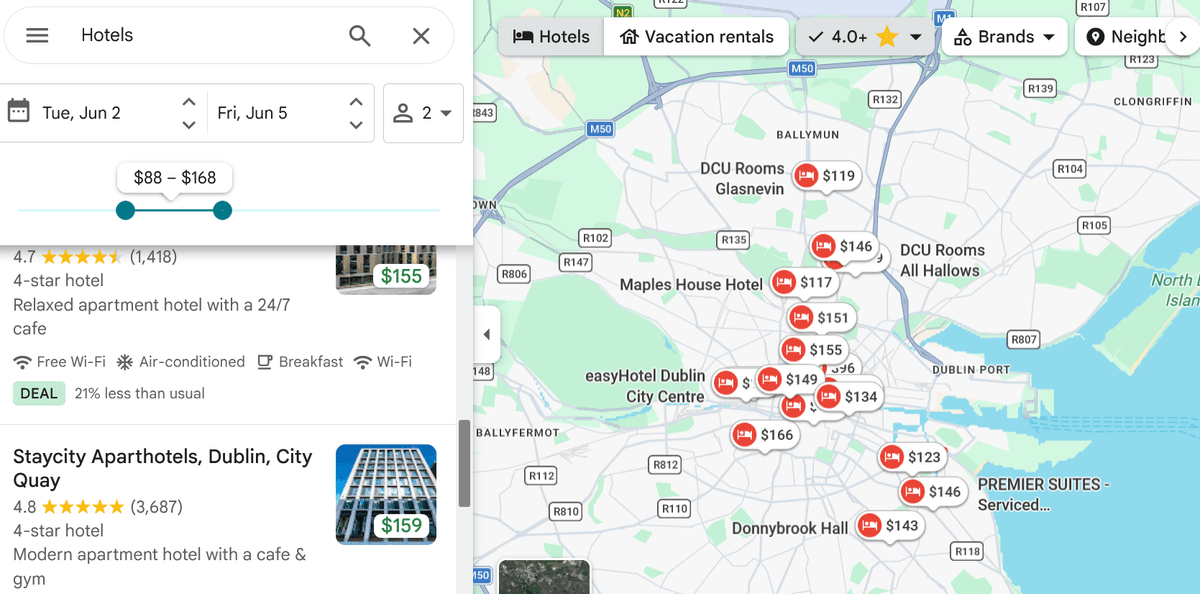1200x594 pixels.
Task: Select the $166 hotel map pin
Action: click(763, 435)
